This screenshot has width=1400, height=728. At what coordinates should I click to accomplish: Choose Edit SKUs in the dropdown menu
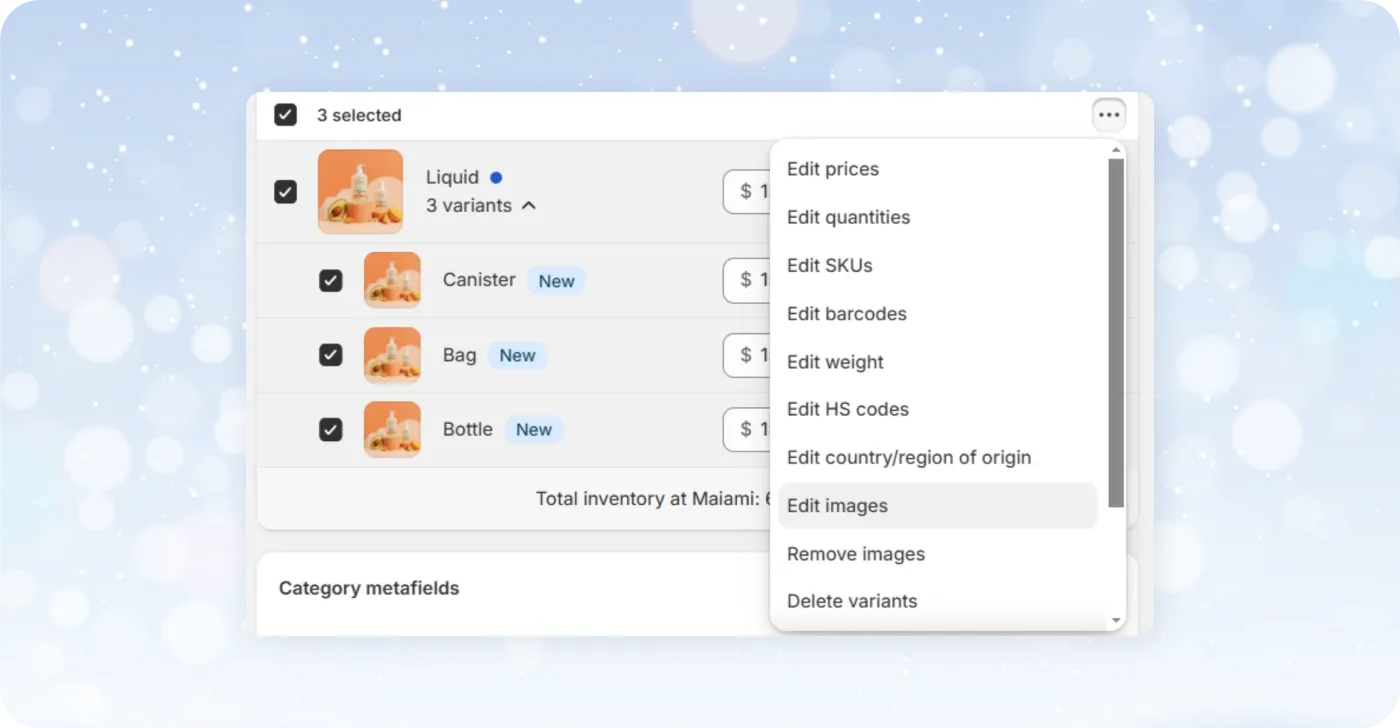(829, 265)
